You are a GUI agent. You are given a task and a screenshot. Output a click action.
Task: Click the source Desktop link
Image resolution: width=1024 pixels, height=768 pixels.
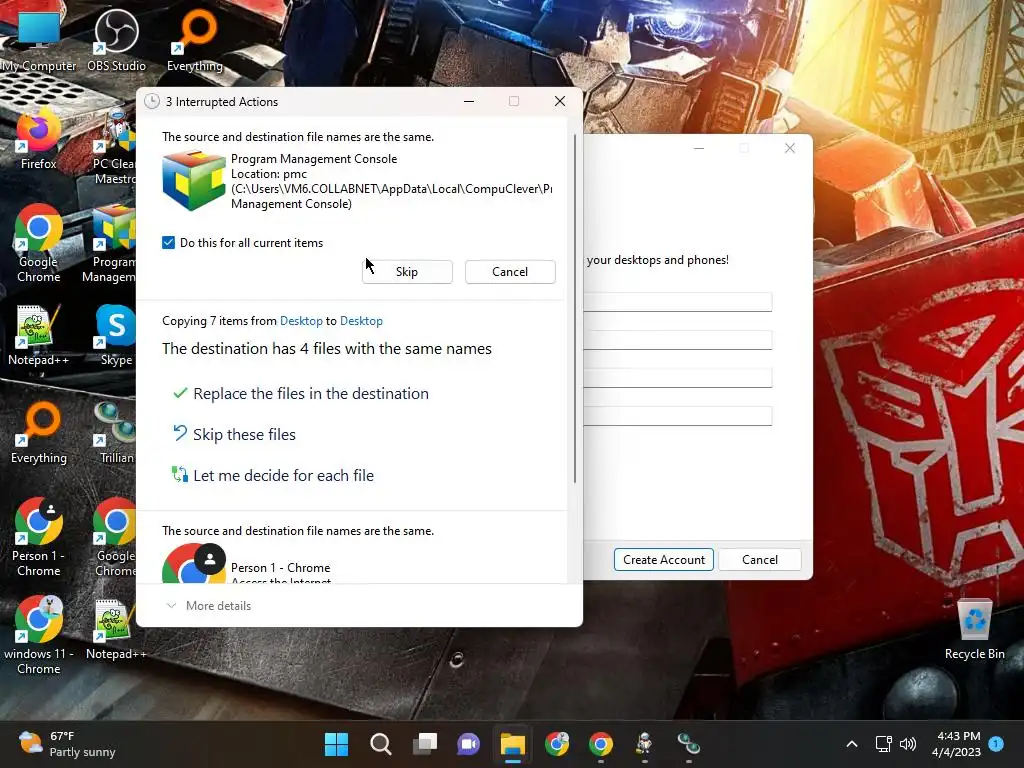(301, 321)
